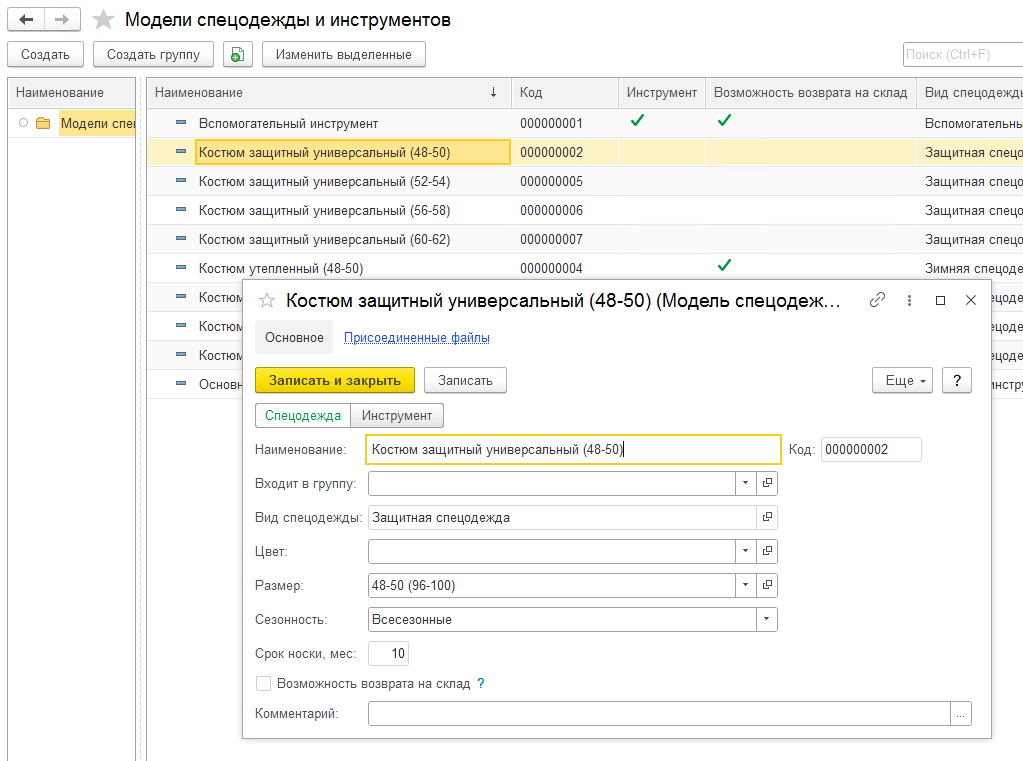Add list page to favorites star
This screenshot has height=761, width=1023.
click(103, 20)
